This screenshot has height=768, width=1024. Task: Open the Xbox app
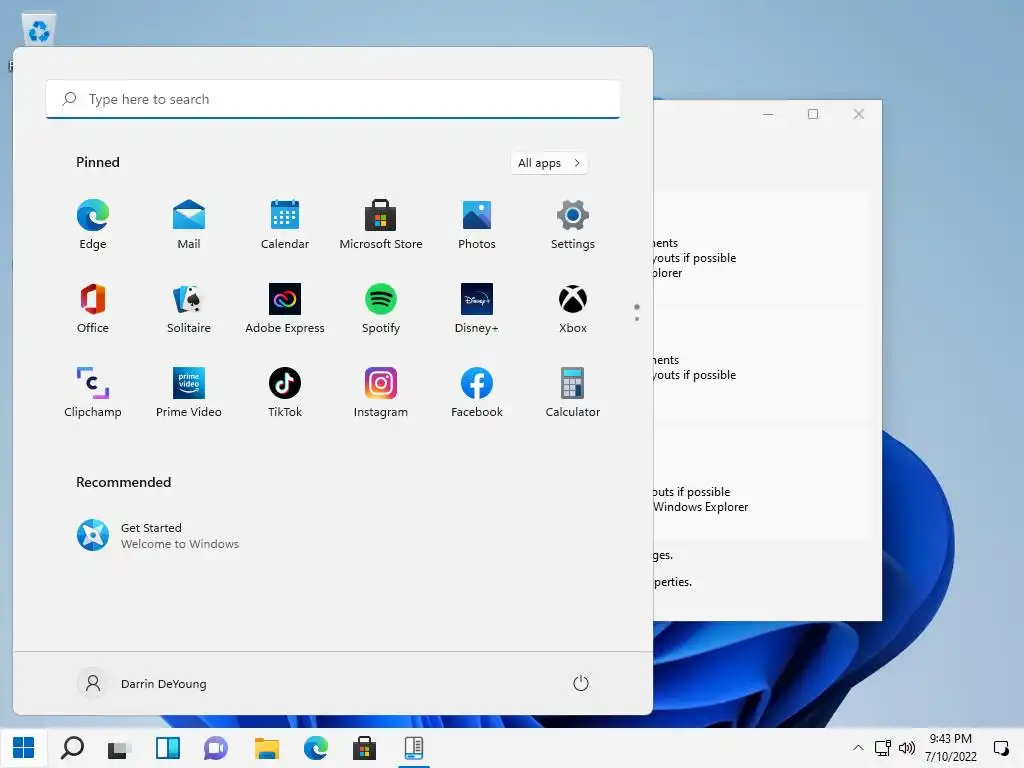[x=573, y=309]
